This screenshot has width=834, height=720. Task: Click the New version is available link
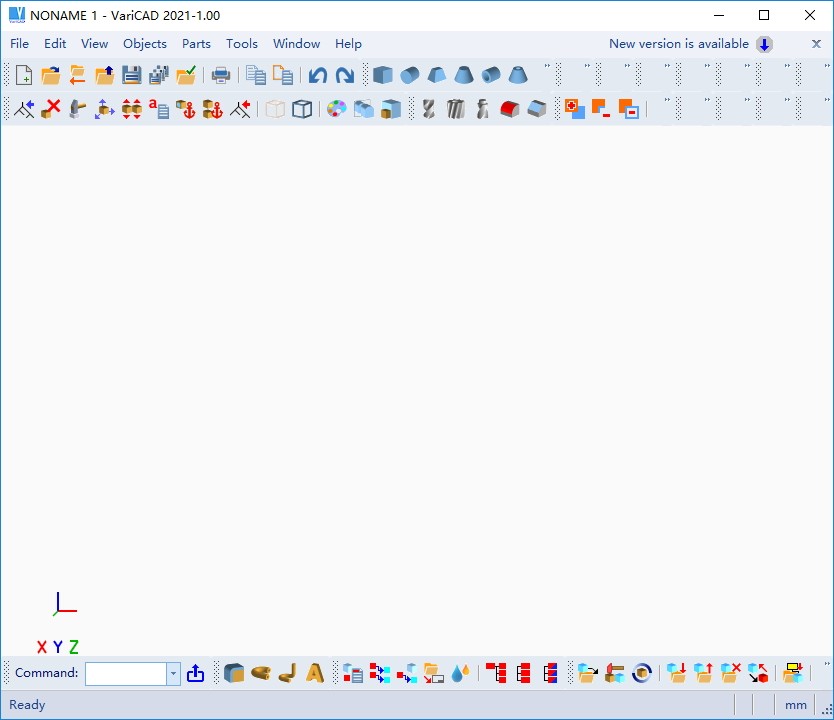[679, 44]
